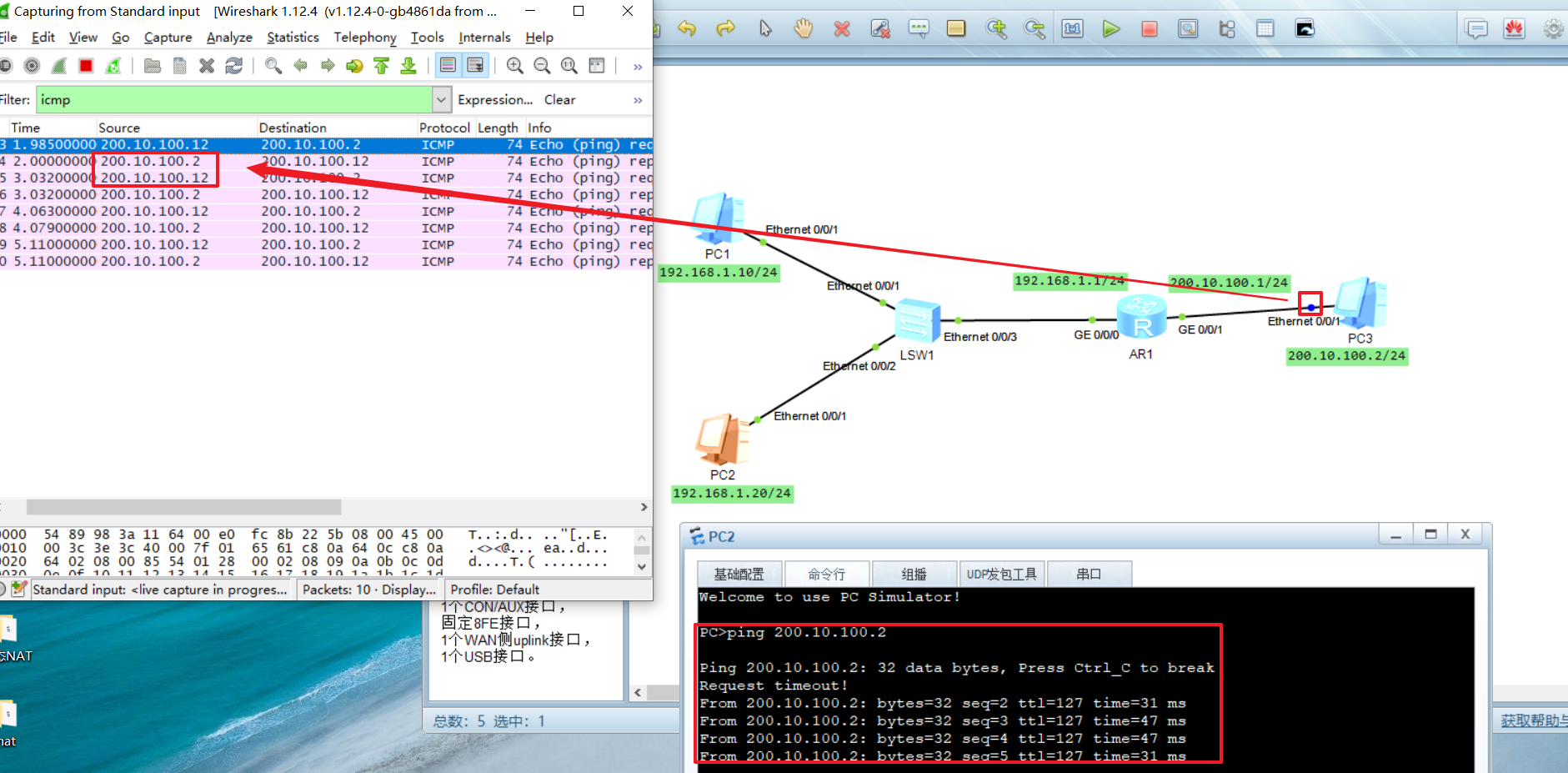The height and width of the screenshot is (773, 1568).
Task: Choose the hand pan tool in eNSP
Action: click(803, 28)
